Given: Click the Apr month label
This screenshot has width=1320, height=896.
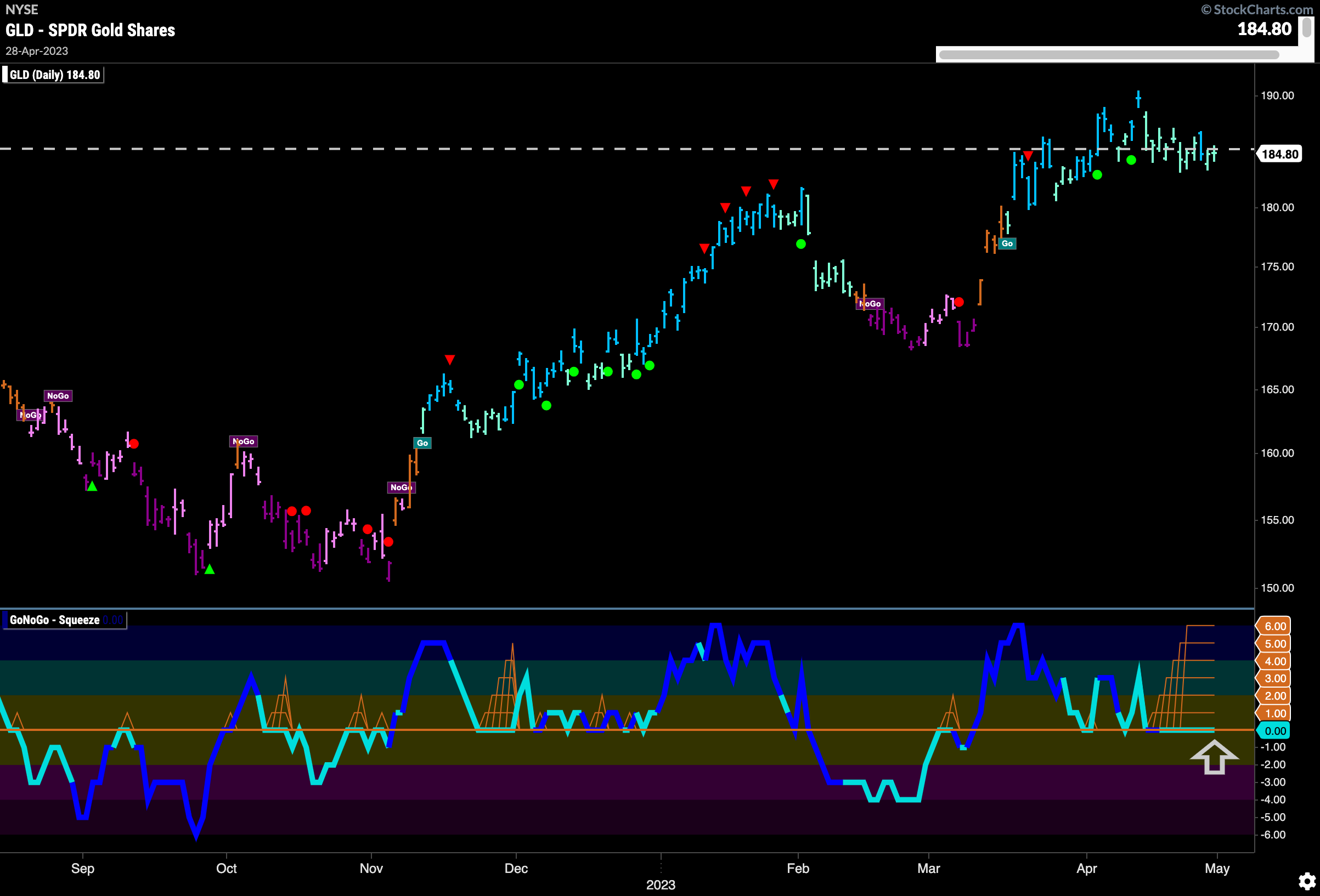Looking at the screenshot, I should coord(1086,868).
